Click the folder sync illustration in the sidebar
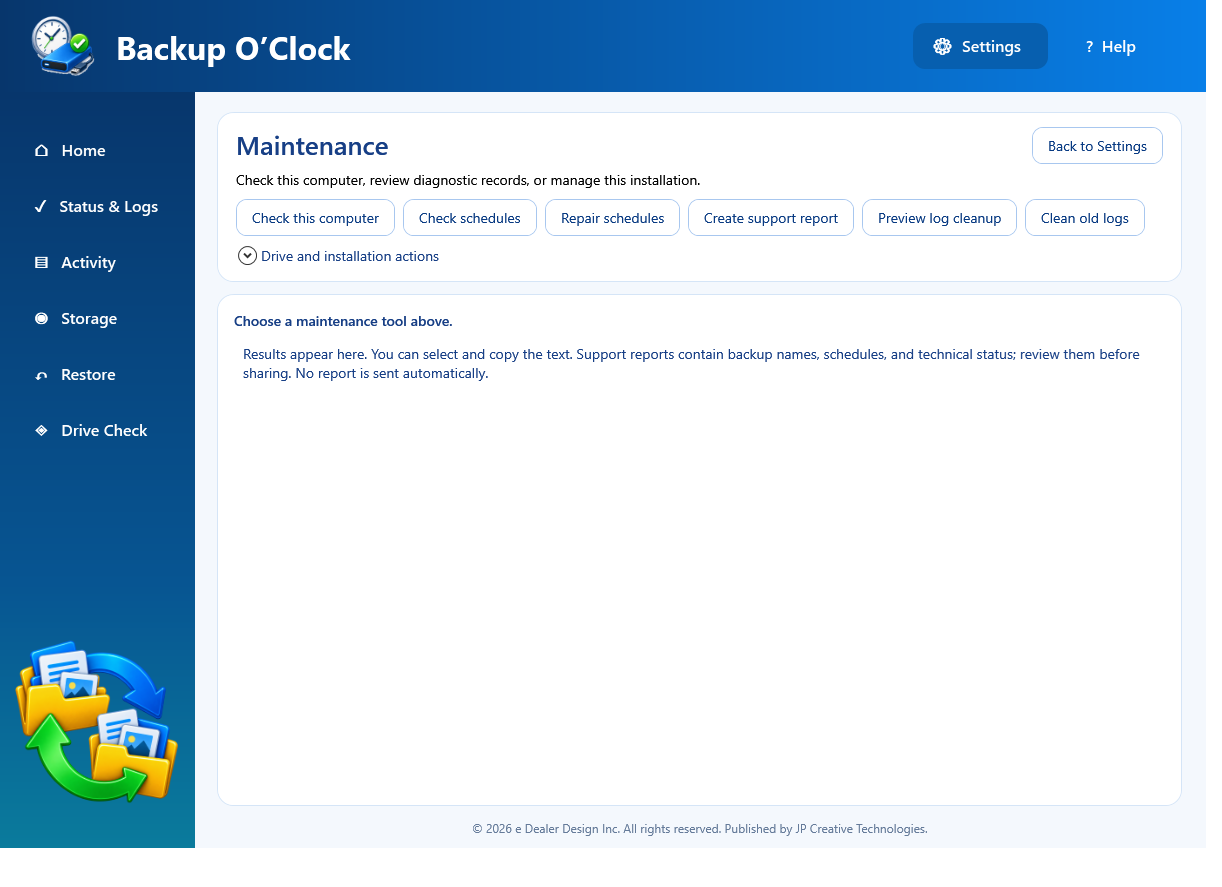The height and width of the screenshot is (887, 1222). pos(97,722)
